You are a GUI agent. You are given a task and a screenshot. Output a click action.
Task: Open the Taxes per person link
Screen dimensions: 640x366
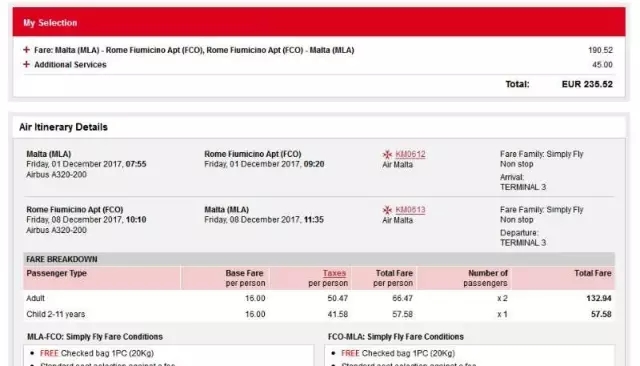click(334, 273)
